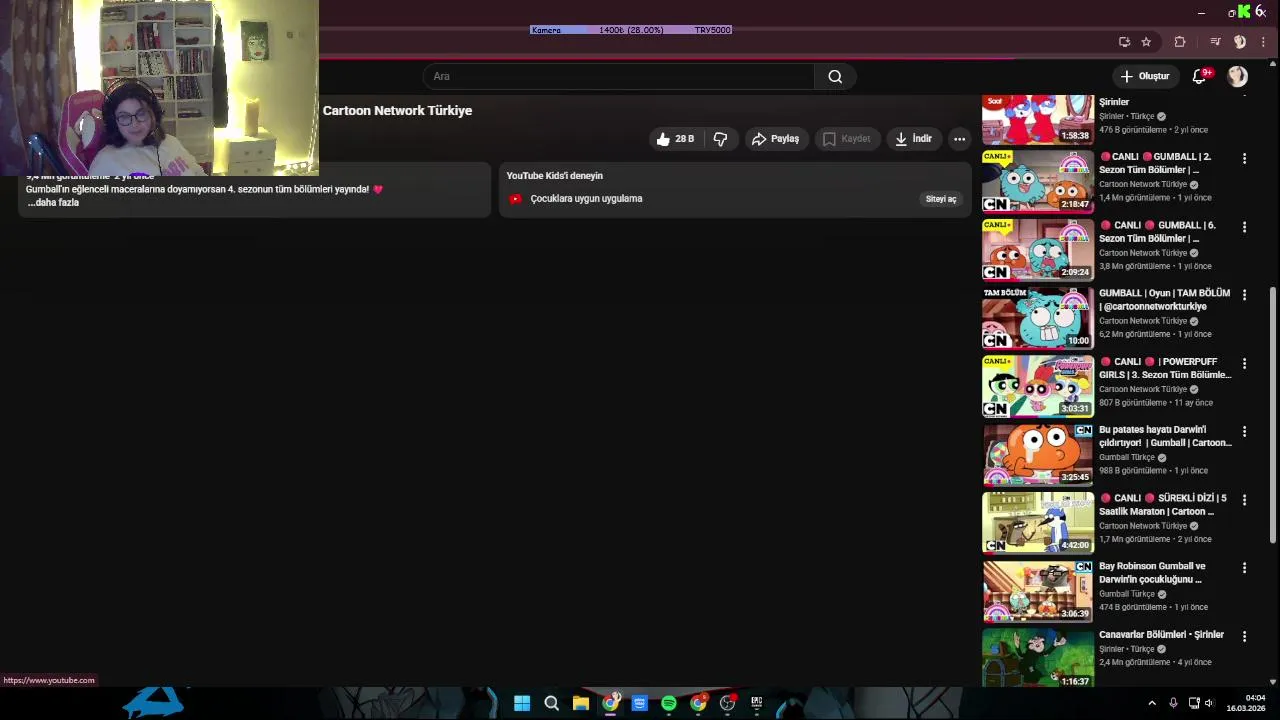Click title Bay Robinson Gumball ve Darwin'in çocukluğunu

(x=1153, y=573)
